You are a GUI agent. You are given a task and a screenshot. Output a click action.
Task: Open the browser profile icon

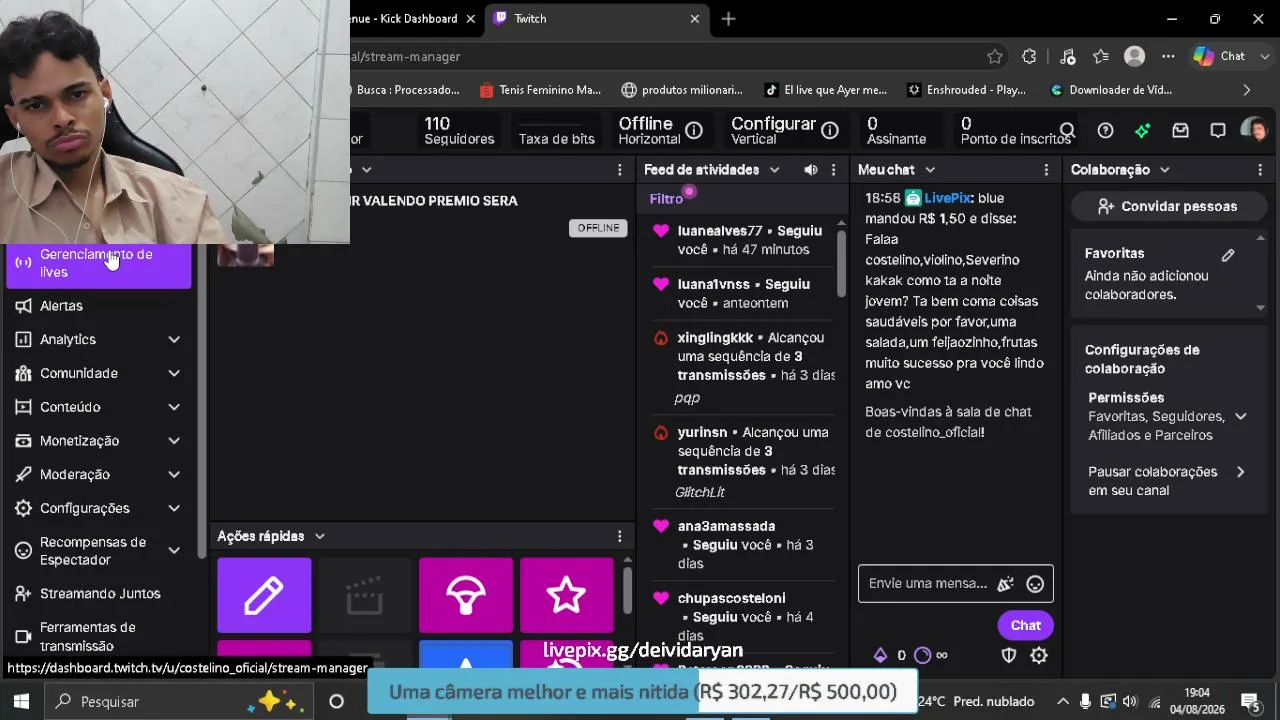coord(1134,57)
